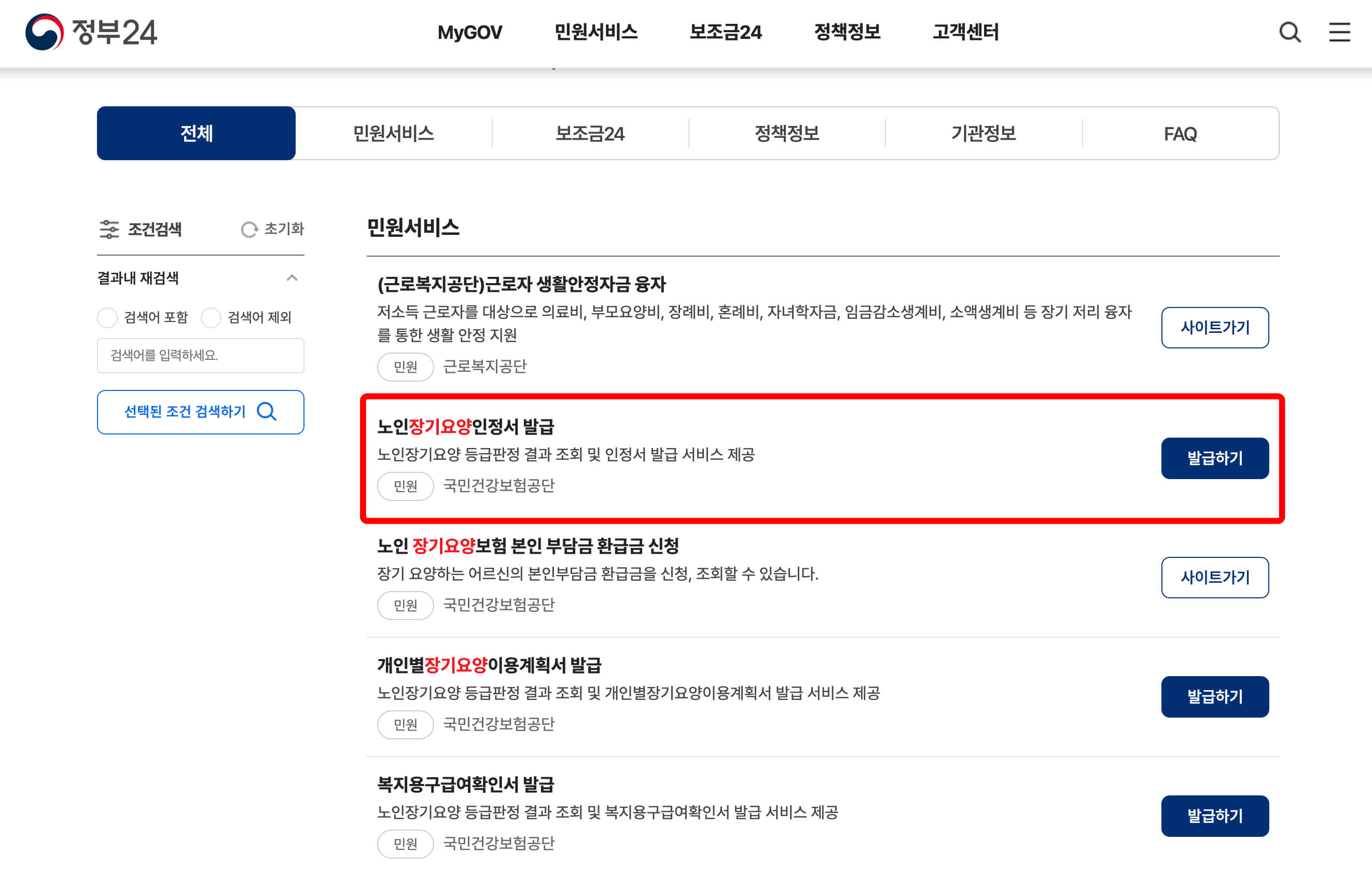1372x869 pixels.
Task: Select the 검색어 제외 radio button
Action: click(212, 317)
